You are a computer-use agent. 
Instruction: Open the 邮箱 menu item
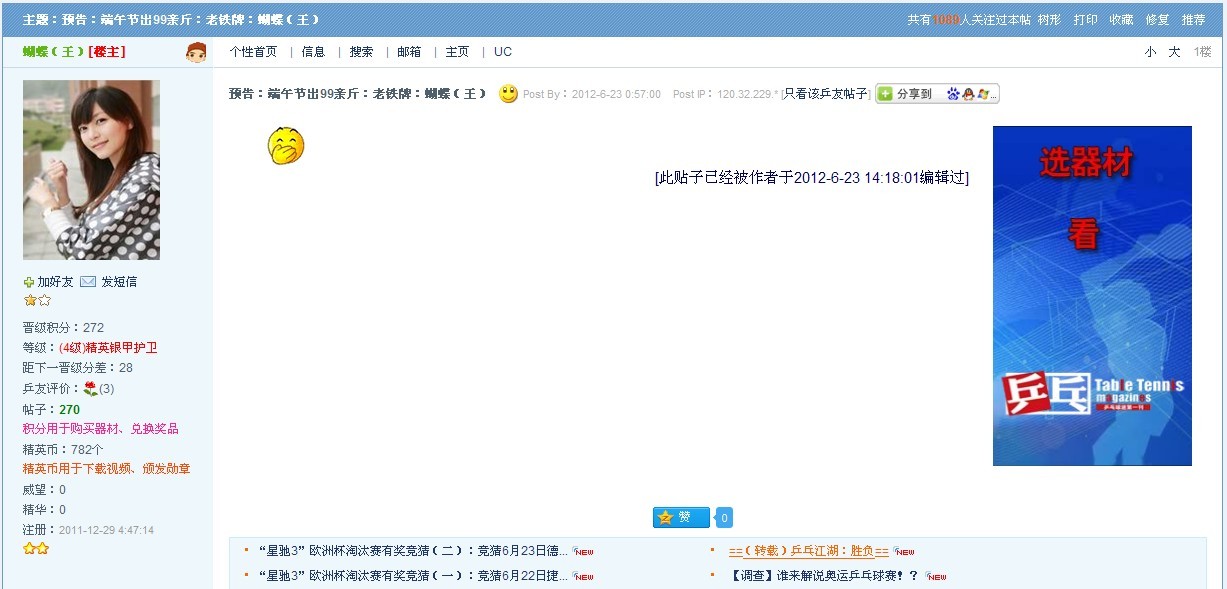(x=409, y=52)
